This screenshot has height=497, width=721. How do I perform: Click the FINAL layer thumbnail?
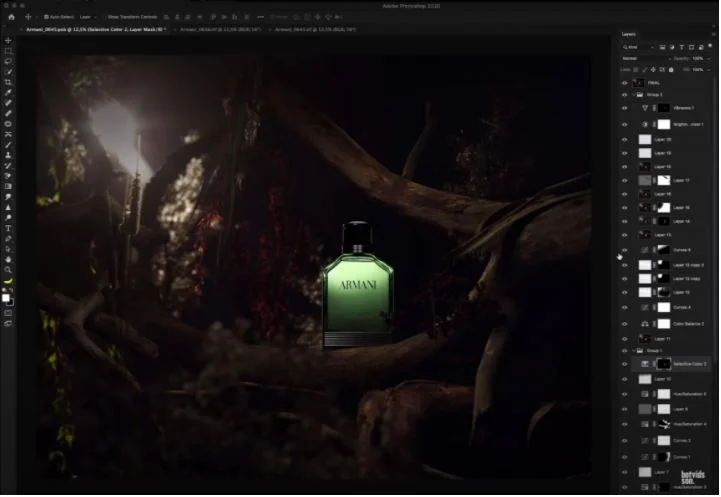tap(638, 83)
